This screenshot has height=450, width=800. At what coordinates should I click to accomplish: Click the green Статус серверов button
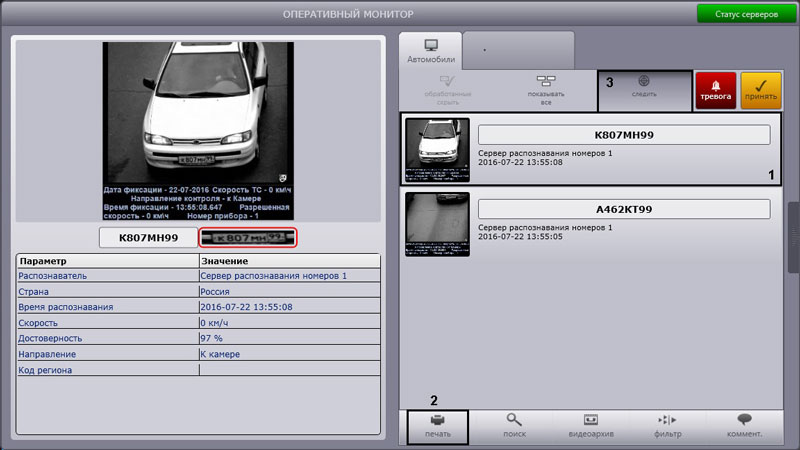745,15
